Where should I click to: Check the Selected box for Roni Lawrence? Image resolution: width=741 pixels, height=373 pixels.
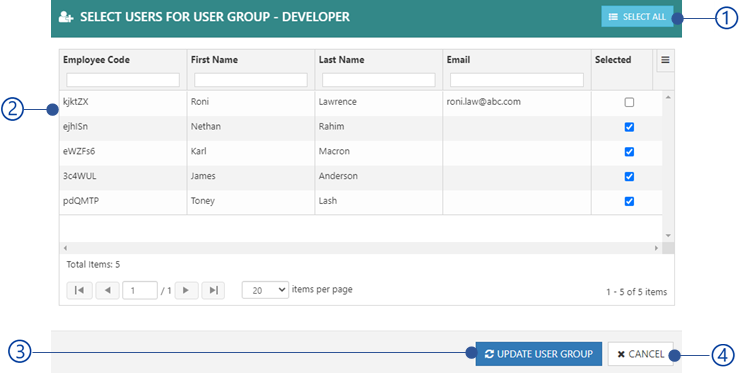629,102
